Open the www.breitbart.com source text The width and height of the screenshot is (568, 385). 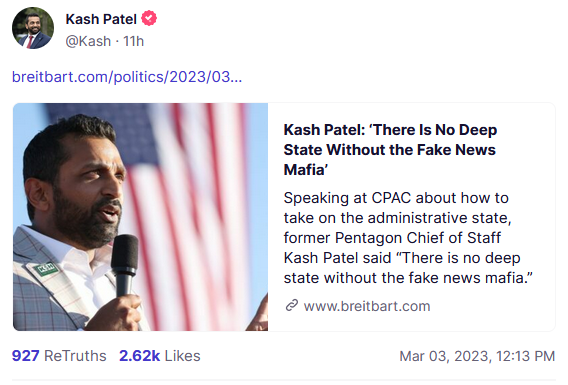click(x=367, y=306)
